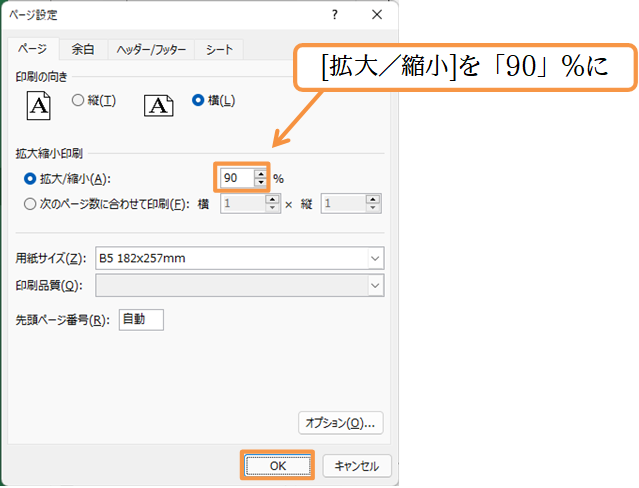Increase 横 page count spinner up

click(272, 199)
